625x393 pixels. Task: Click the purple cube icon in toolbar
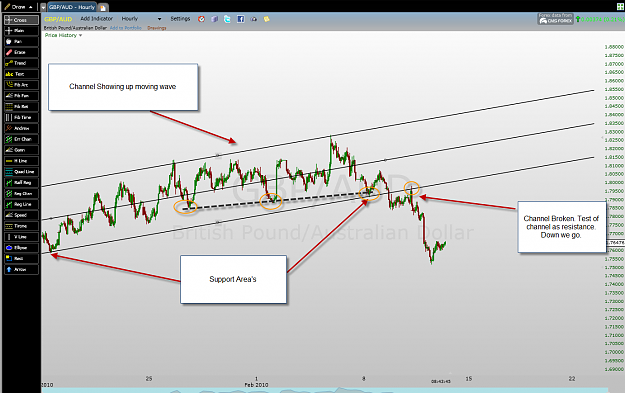pos(214,19)
